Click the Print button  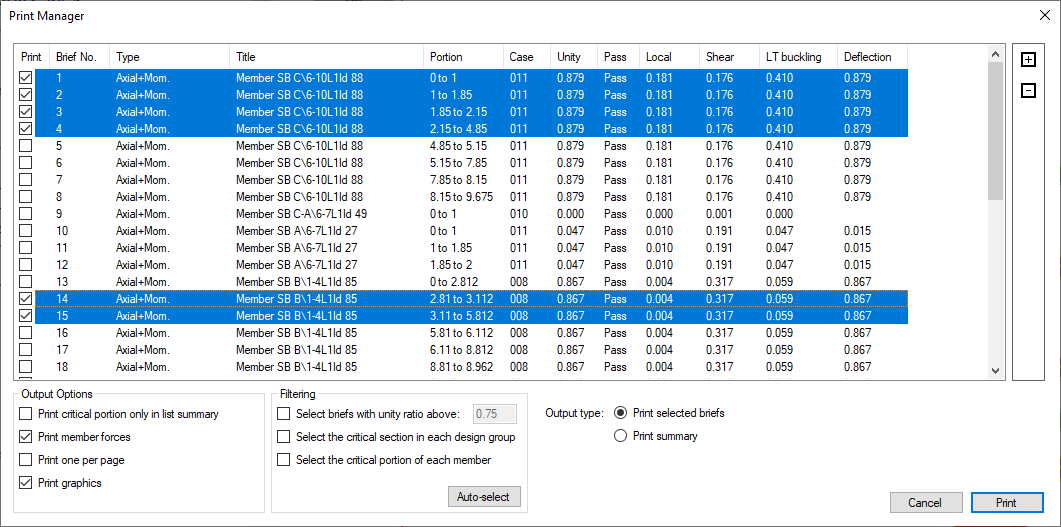[1006, 503]
